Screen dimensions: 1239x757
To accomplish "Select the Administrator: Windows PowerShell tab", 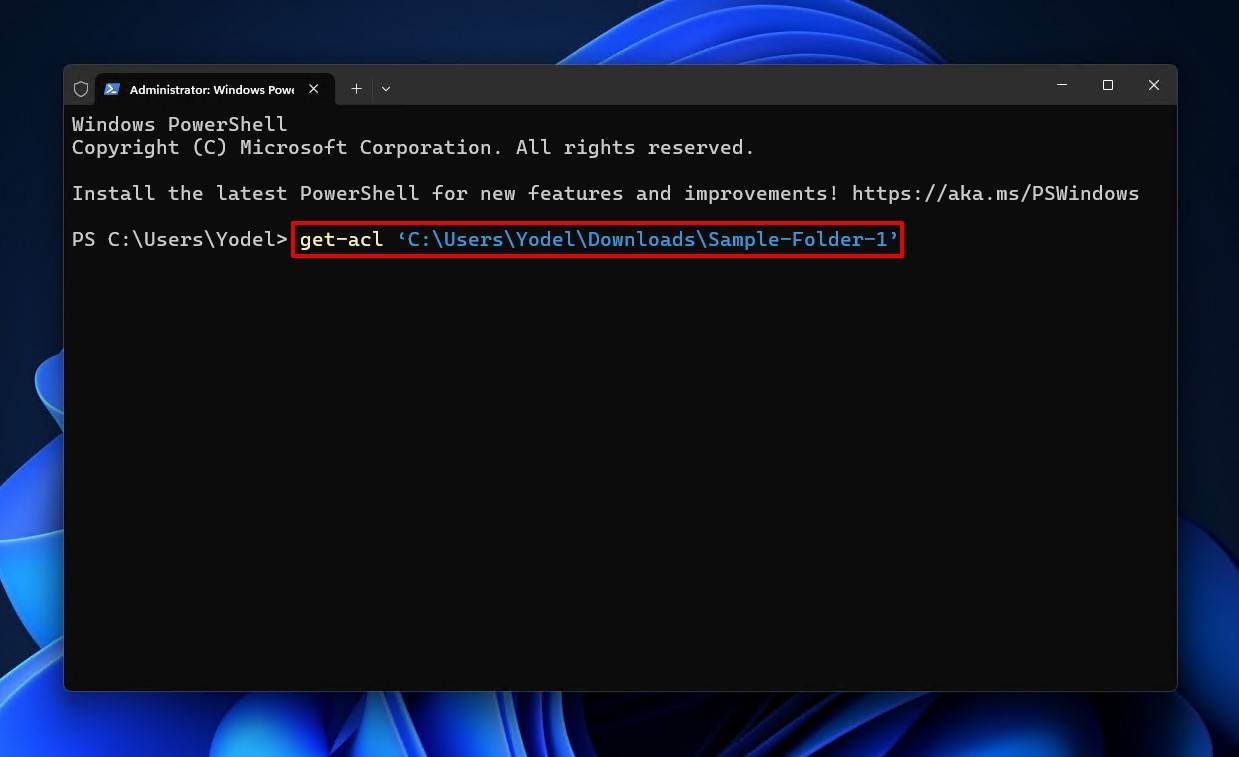I will (x=213, y=89).
